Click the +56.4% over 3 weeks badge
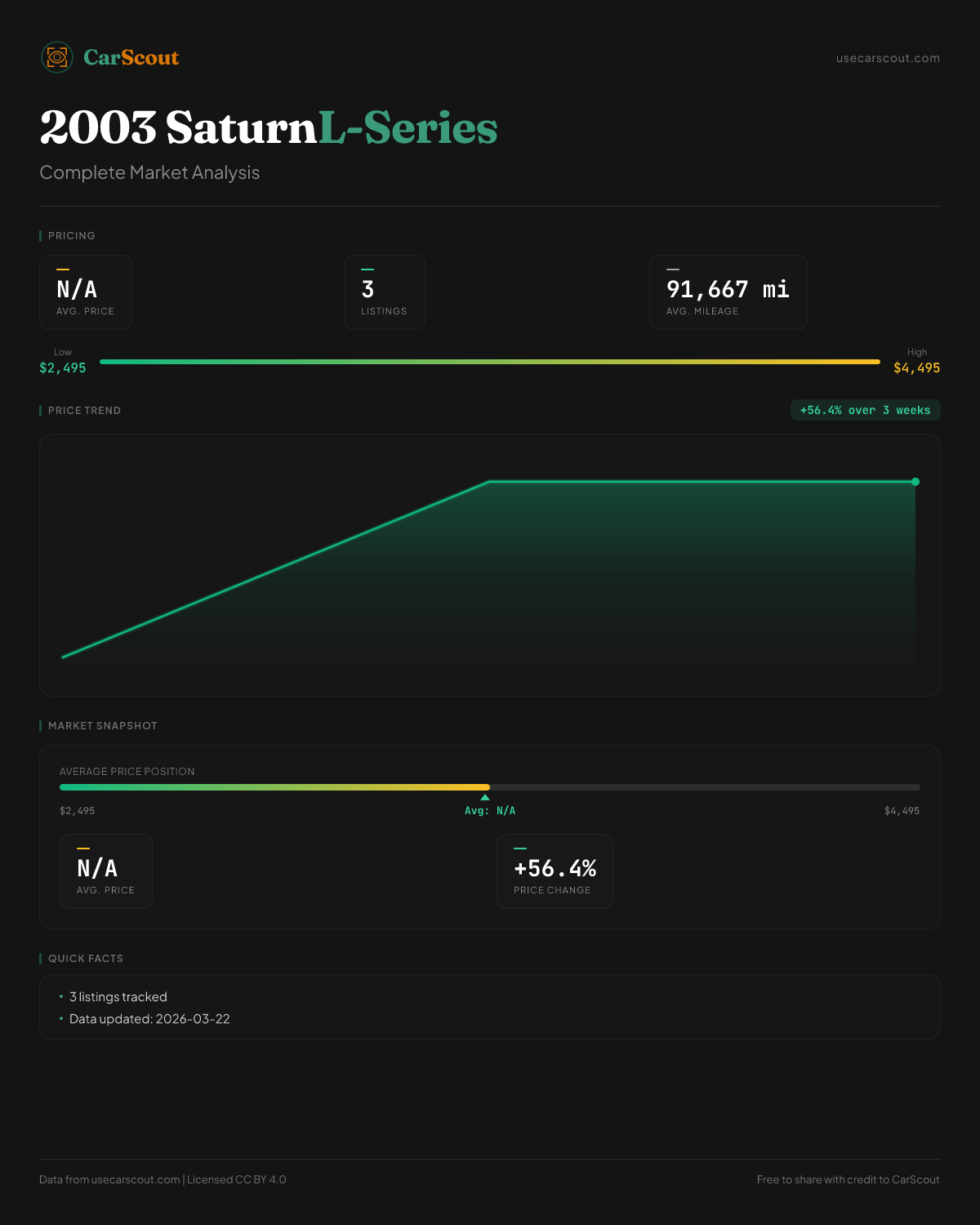 coord(865,410)
